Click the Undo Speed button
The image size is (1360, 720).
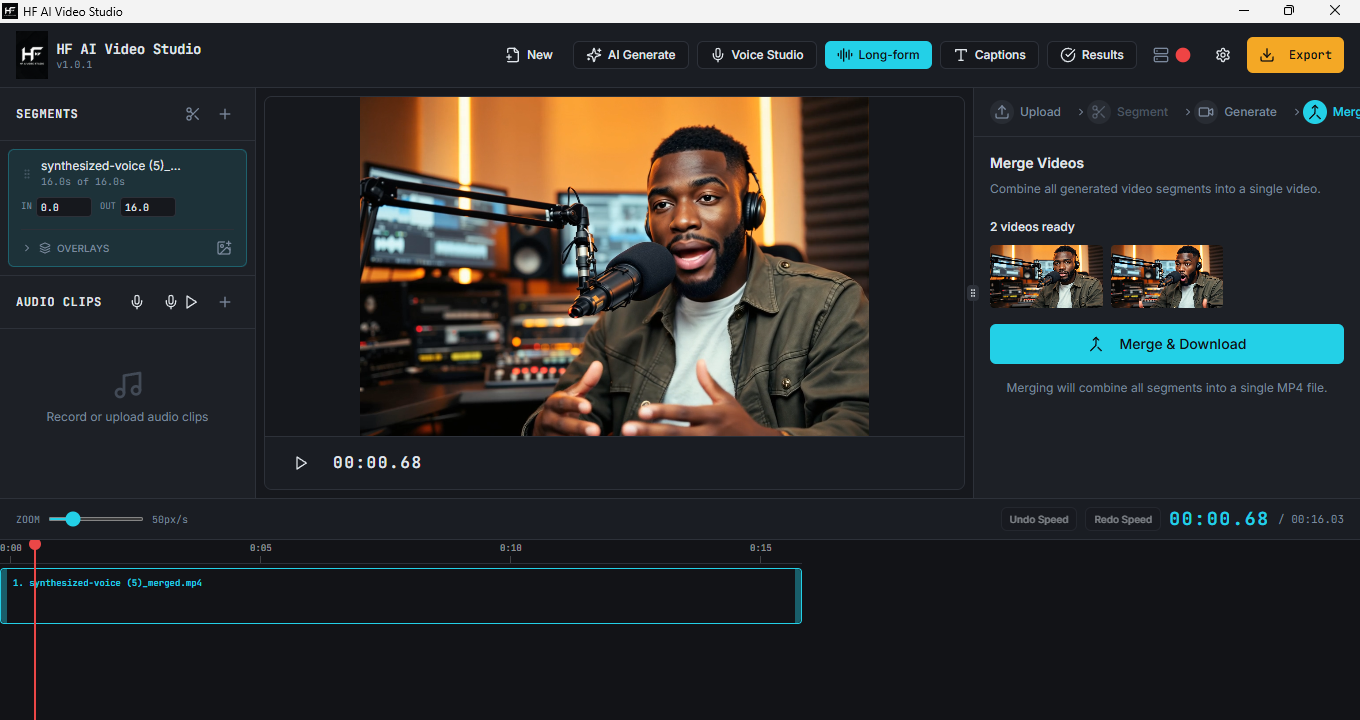pyautogui.click(x=1039, y=519)
